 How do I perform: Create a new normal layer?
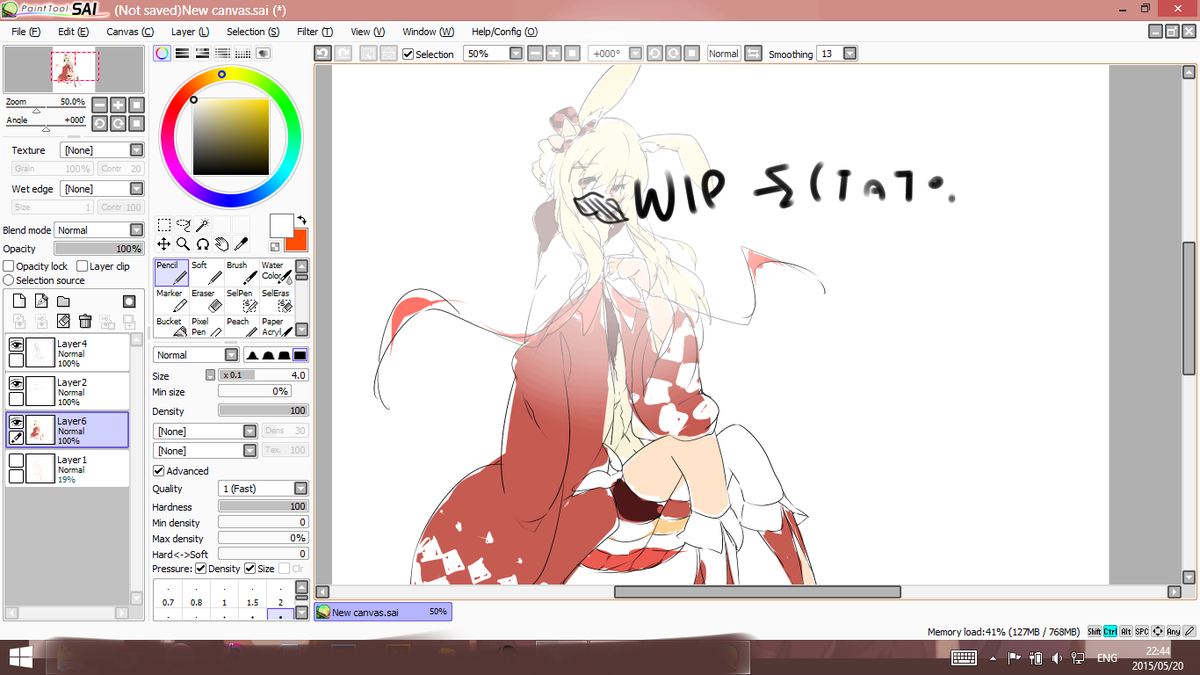pos(18,301)
